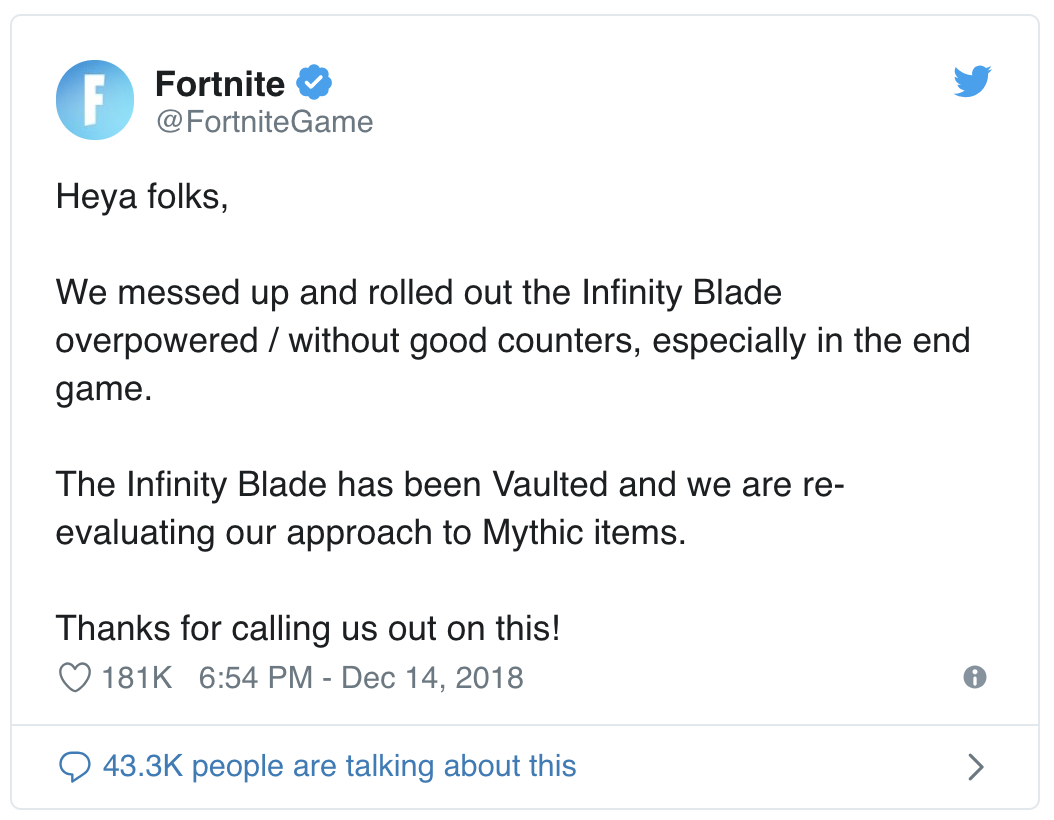This screenshot has height=820, width=1054.
Task: Click the "Thanks for calling us out" line
Action: coord(308,628)
